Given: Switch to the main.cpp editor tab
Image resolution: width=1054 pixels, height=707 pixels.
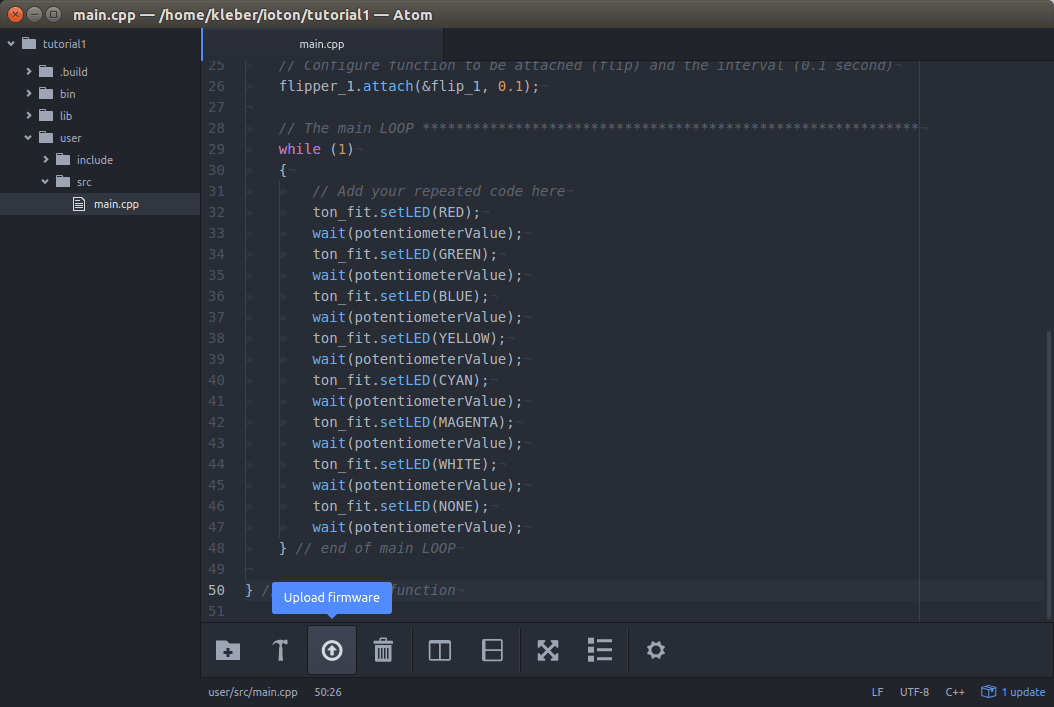Looking at the screenshot, I should click(322, 44).
